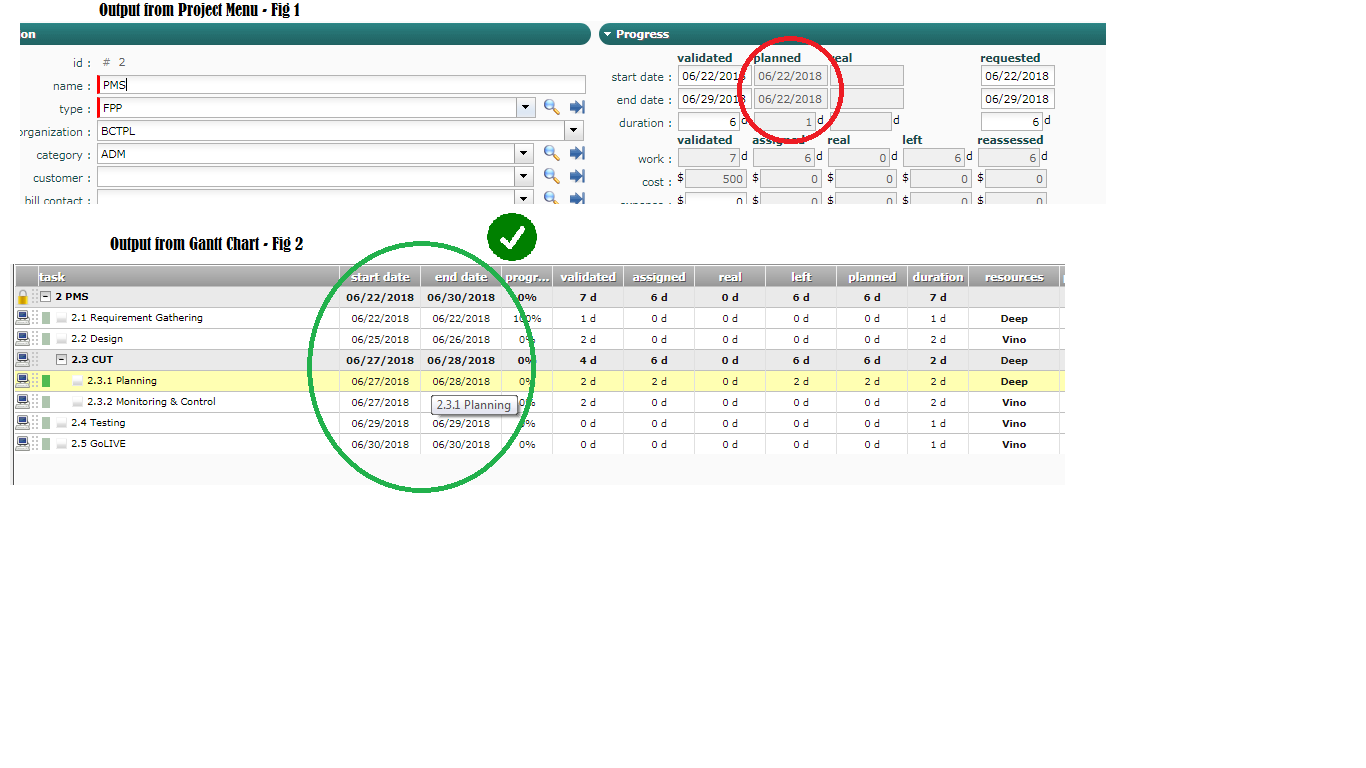Screen dimensions: 1366x768
Task: Open the organization dropdown showing BCTPL
Action: pyautogui.click(x=573, y=131)
